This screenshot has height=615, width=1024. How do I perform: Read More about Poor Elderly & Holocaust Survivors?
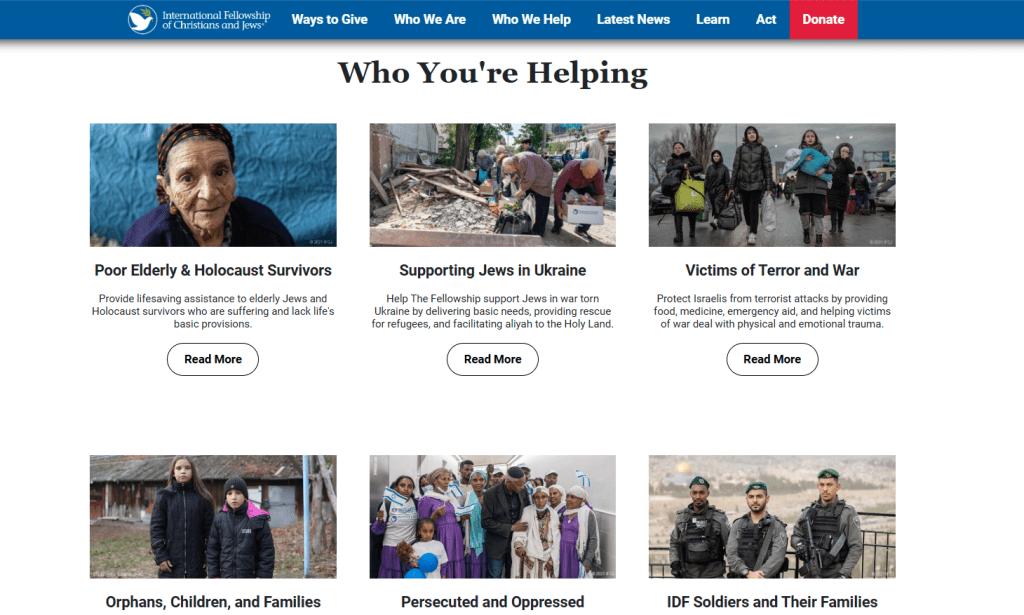213,360
